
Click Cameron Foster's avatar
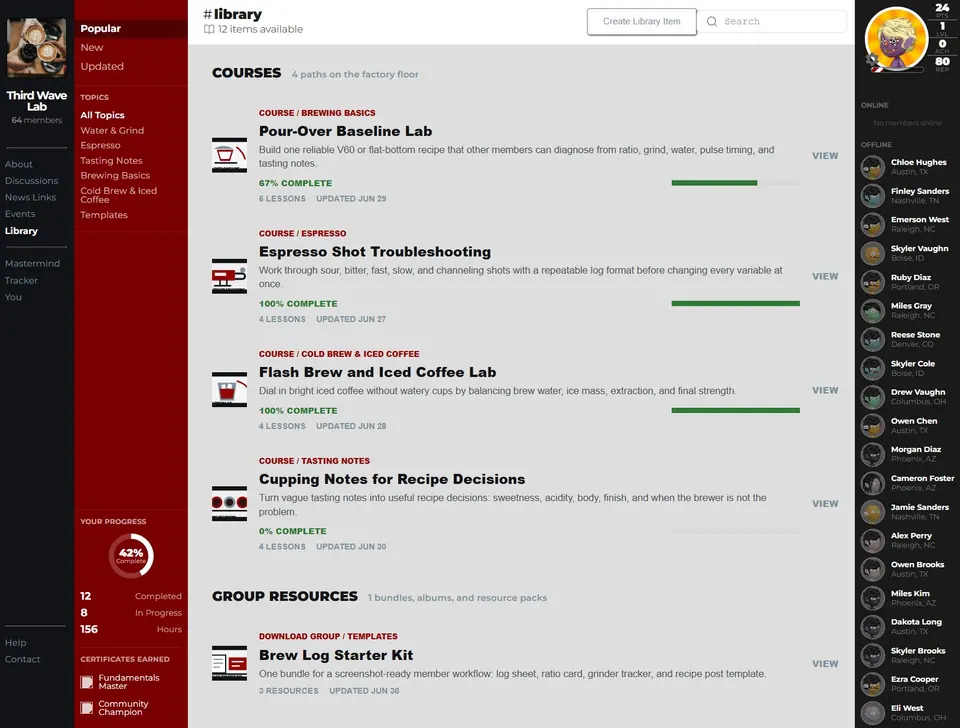872,482
